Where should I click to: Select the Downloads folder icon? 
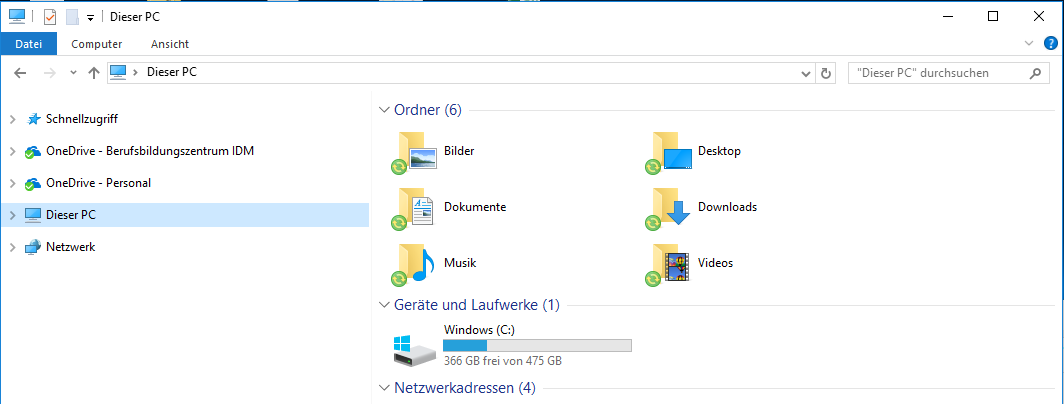point(668,208)
